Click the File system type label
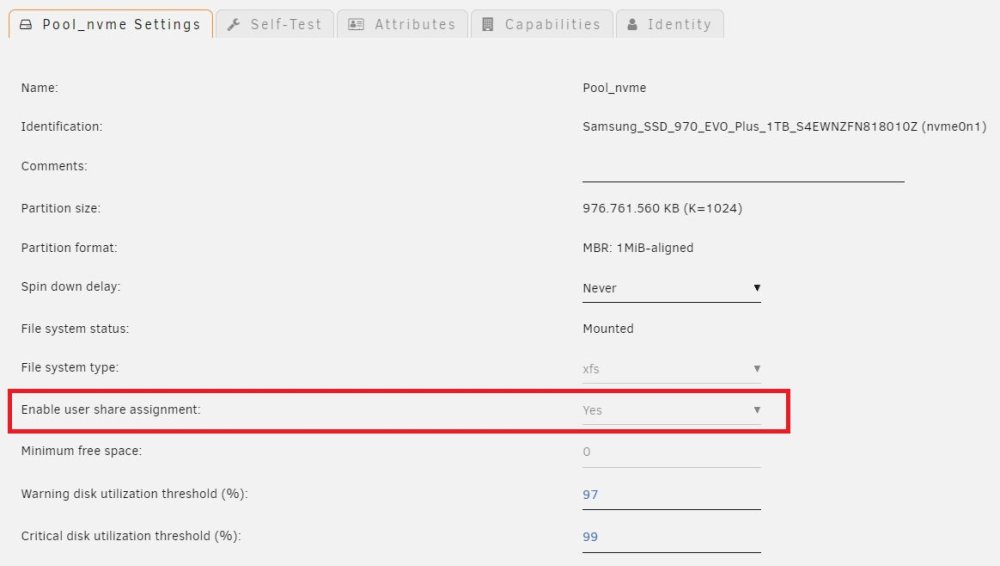The width and height of the screenshot is (1000, 566). [x=70, y=368]
